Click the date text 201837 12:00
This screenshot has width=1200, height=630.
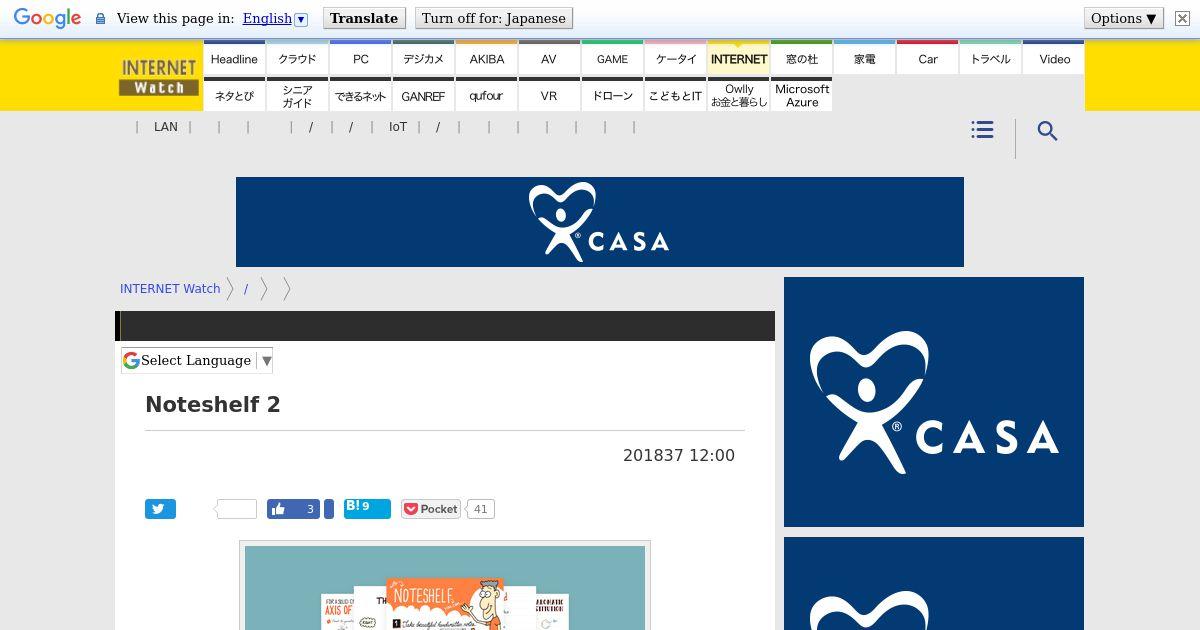coord(679,456)
